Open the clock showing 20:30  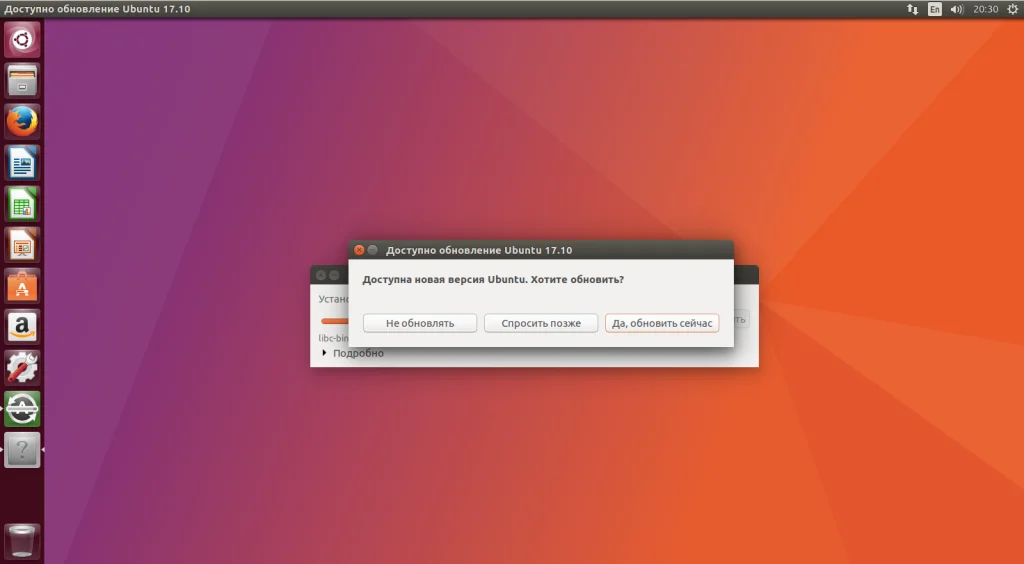[985, 9]
